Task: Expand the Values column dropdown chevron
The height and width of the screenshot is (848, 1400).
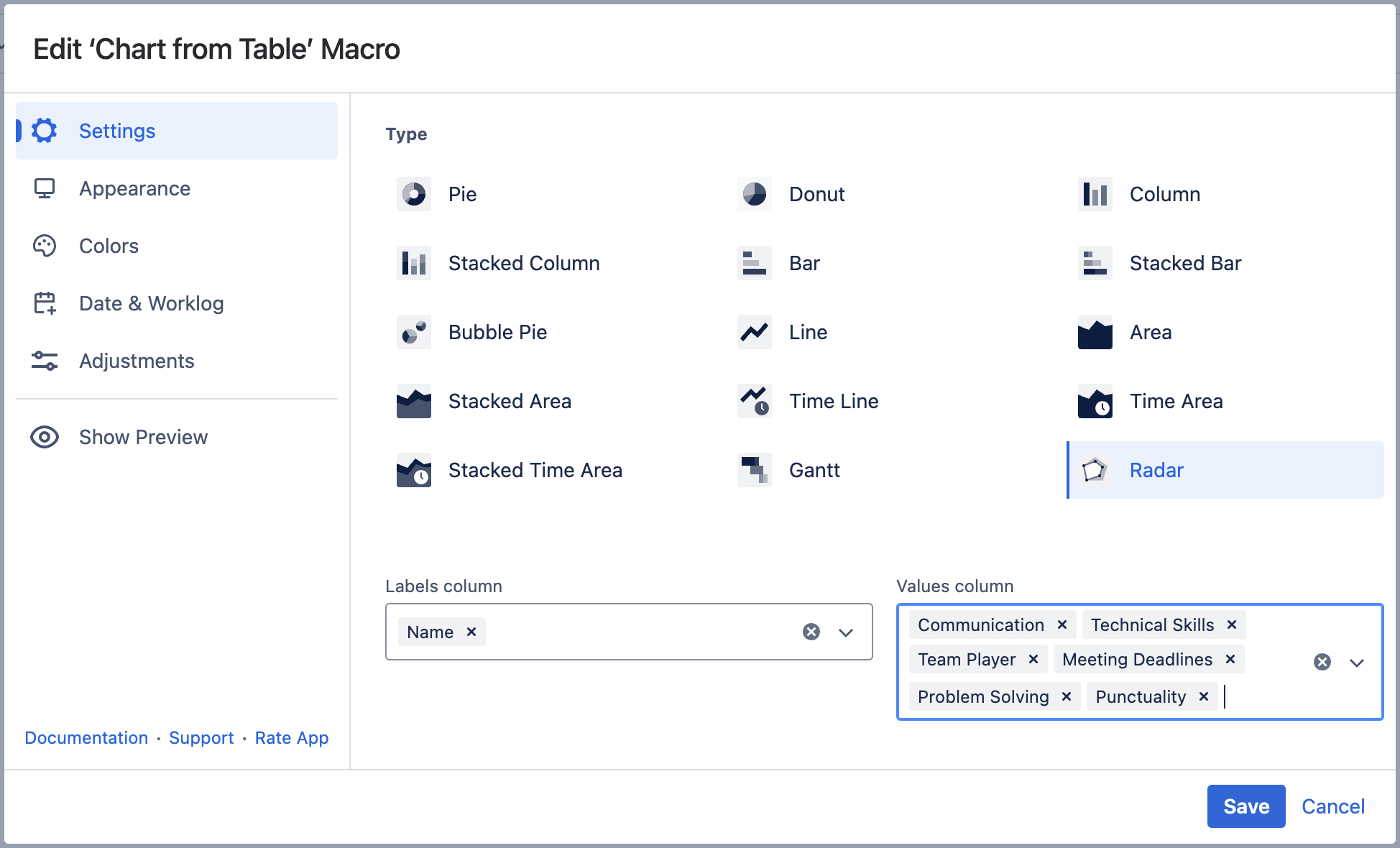Action: pos(1357,663)
